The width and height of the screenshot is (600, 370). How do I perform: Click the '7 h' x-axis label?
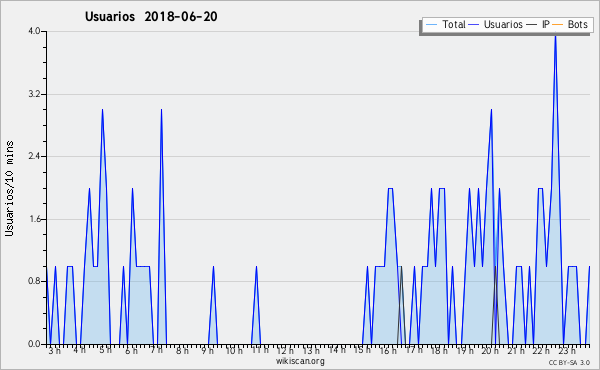tap(157, 350)
